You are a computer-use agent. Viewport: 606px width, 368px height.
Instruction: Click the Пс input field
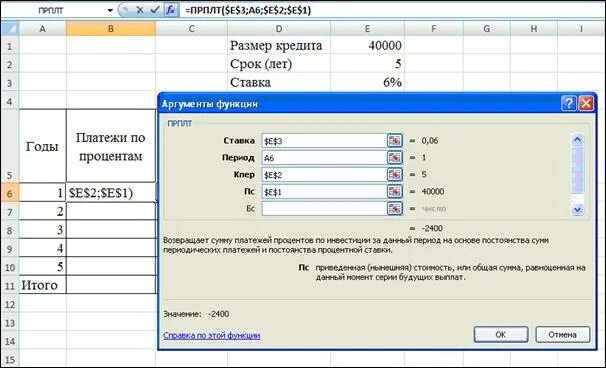coord(324,192)
